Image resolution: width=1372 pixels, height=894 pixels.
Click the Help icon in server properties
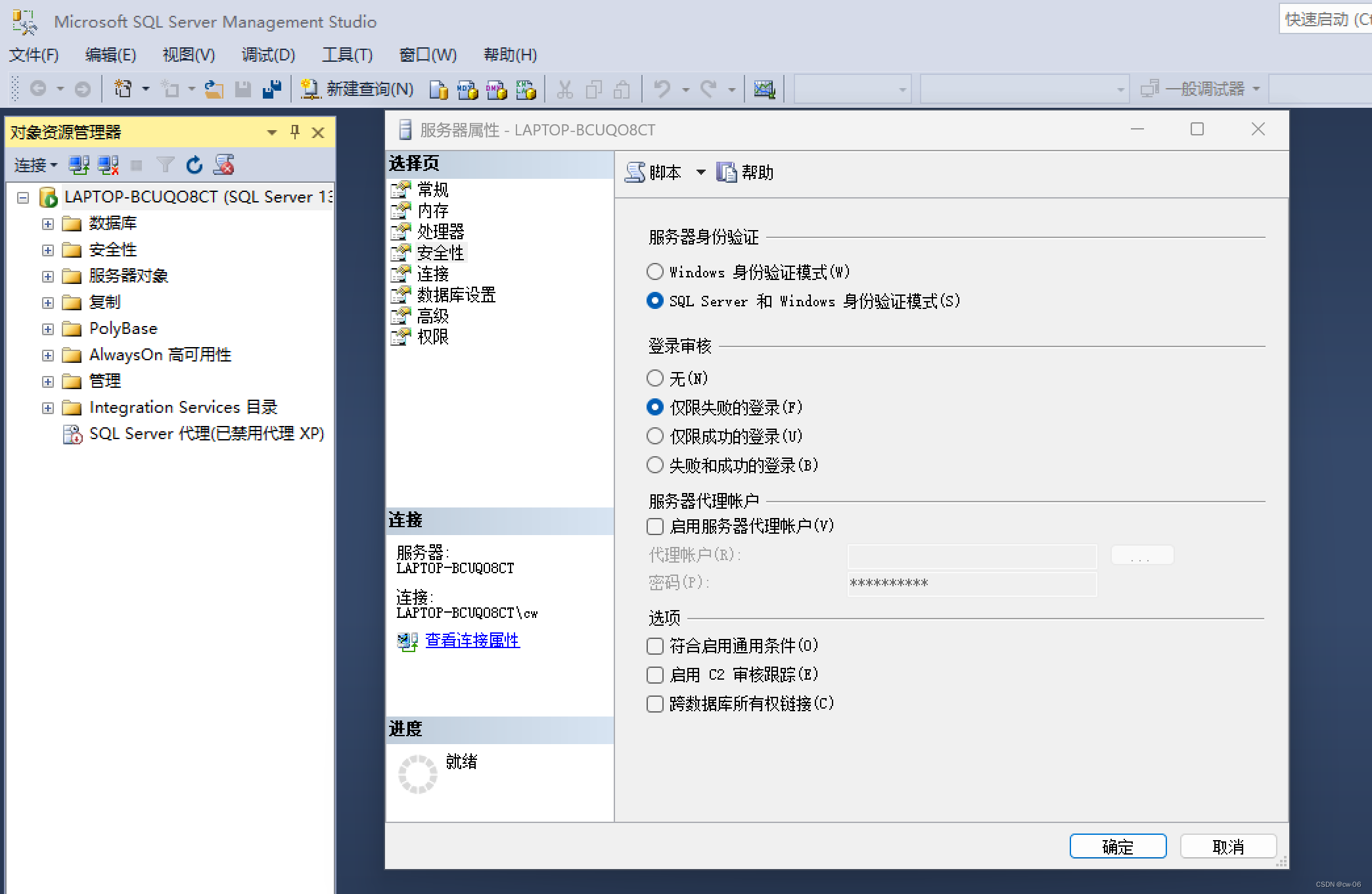pyautogui.click(x=727, y=172)
